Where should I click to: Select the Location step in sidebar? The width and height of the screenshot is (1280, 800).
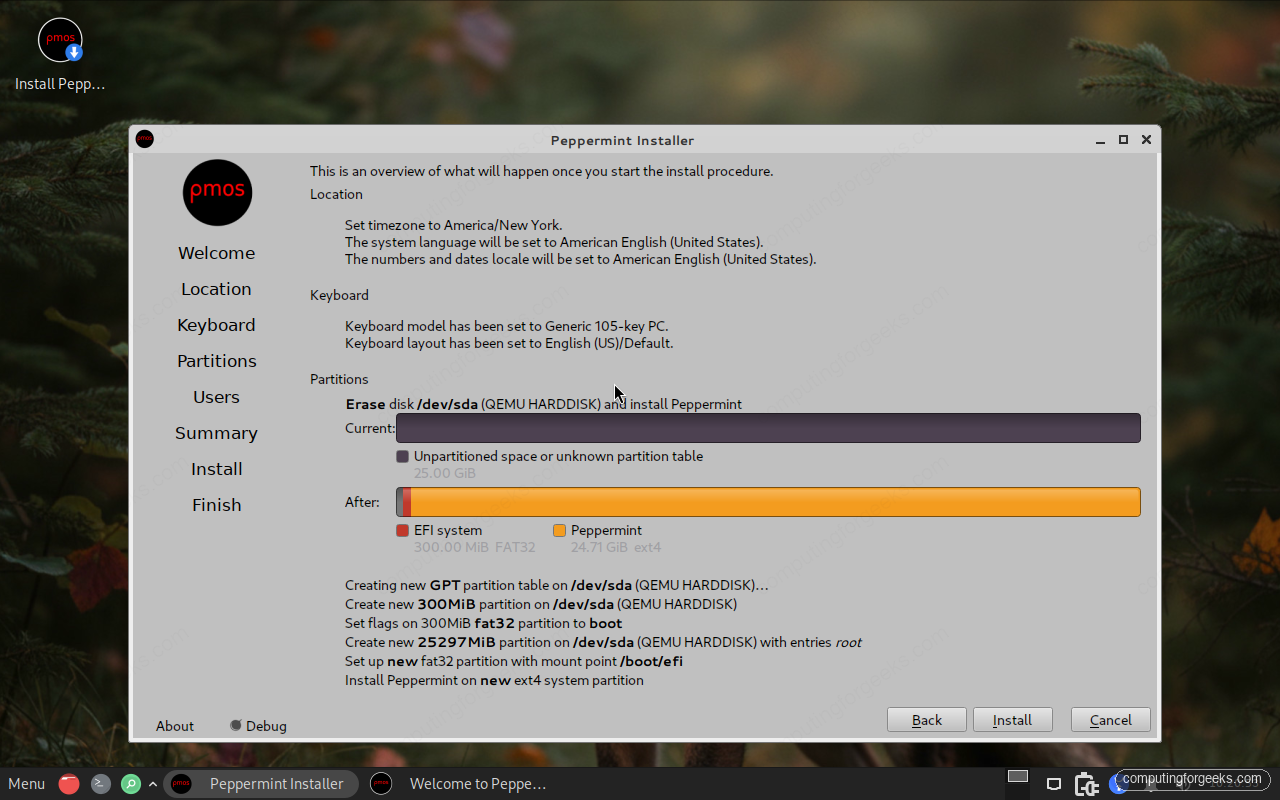pyautogui.click(x=217, y=289)
